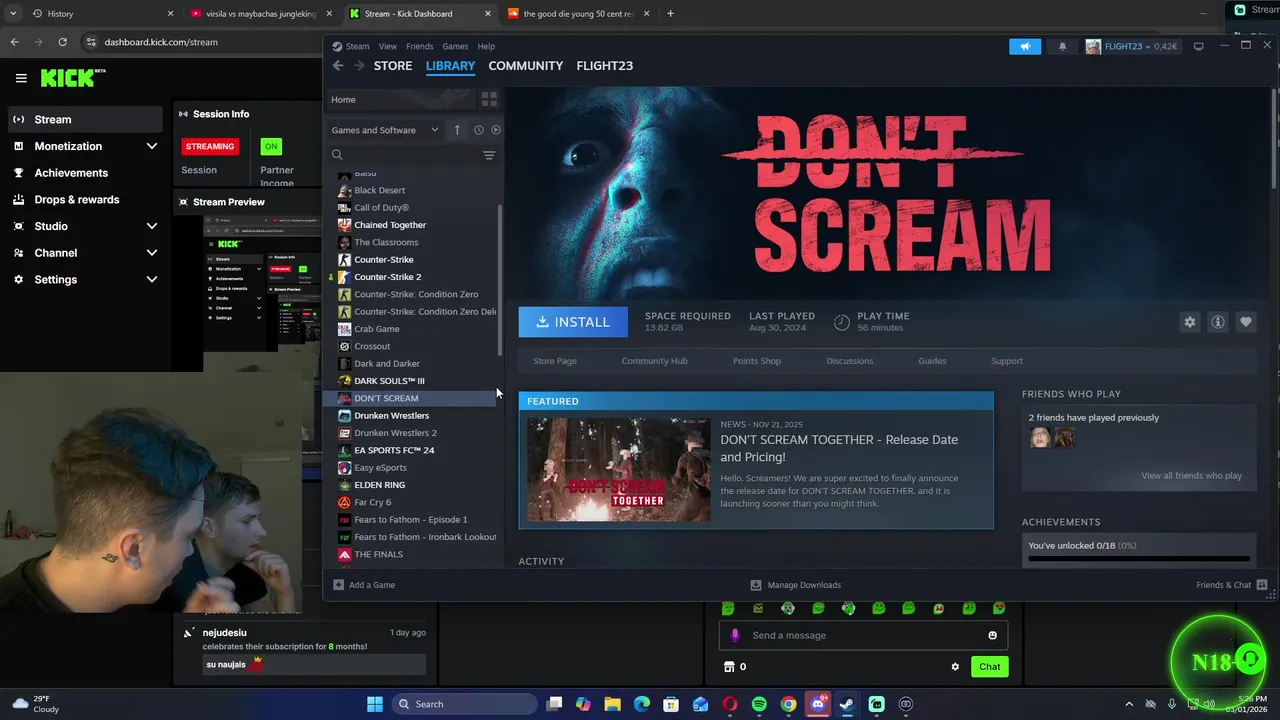Screen dimensions: 1280x720
Task: Open emoji picker in Kick chat box
Action: tap(992, 635)
